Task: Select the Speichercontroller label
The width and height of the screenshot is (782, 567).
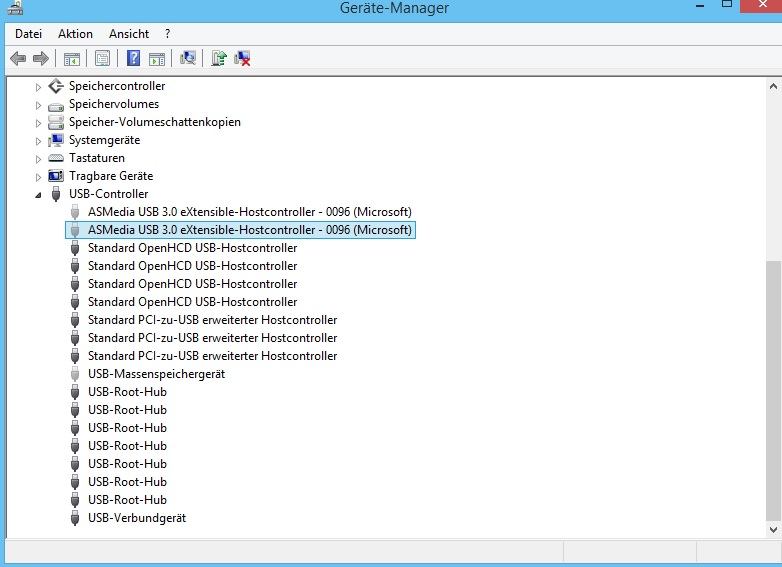Action: coord(117,86)
